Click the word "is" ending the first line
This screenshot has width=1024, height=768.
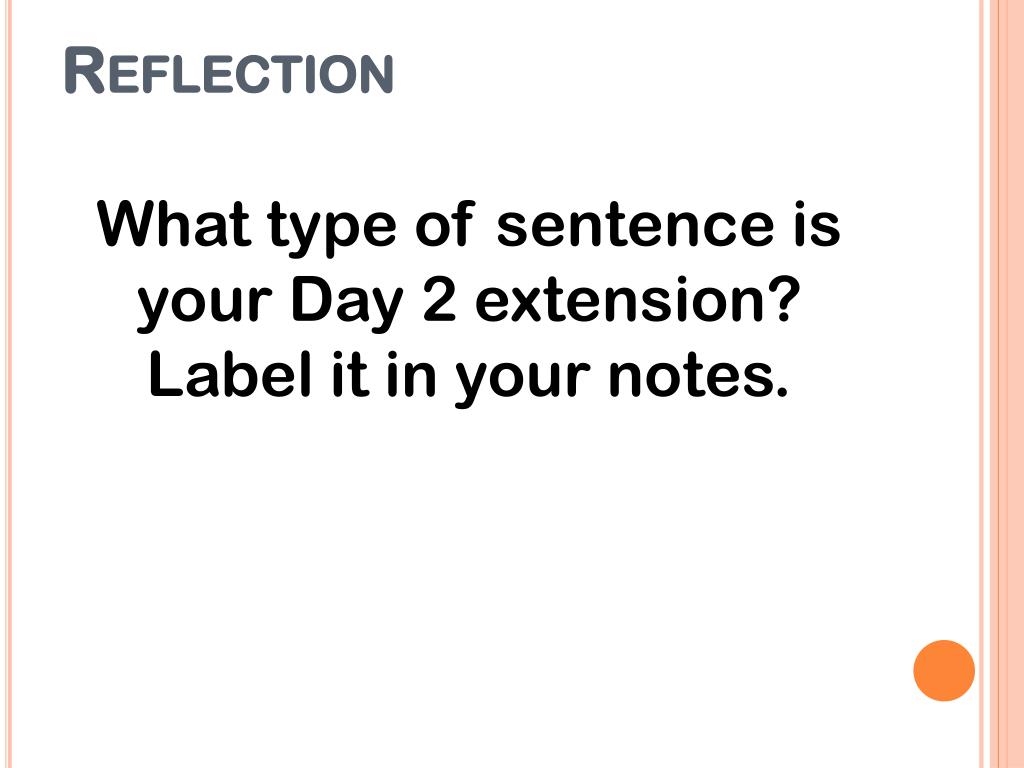[x=817, y=224]
